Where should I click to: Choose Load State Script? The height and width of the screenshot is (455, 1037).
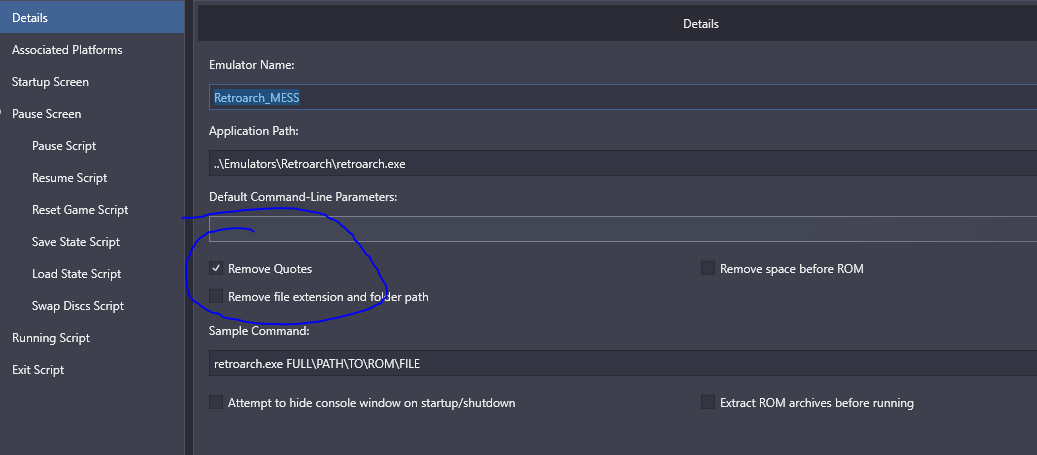[x=76, y=274]
